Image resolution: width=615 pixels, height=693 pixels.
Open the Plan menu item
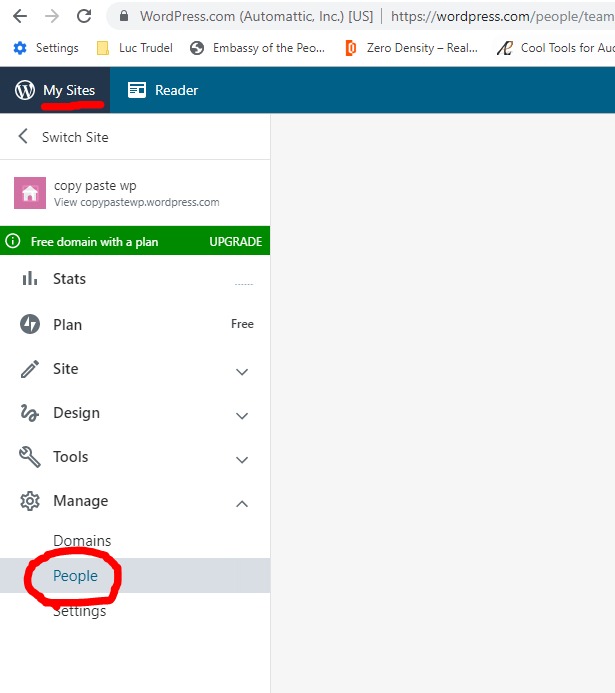tap(135, 324)
